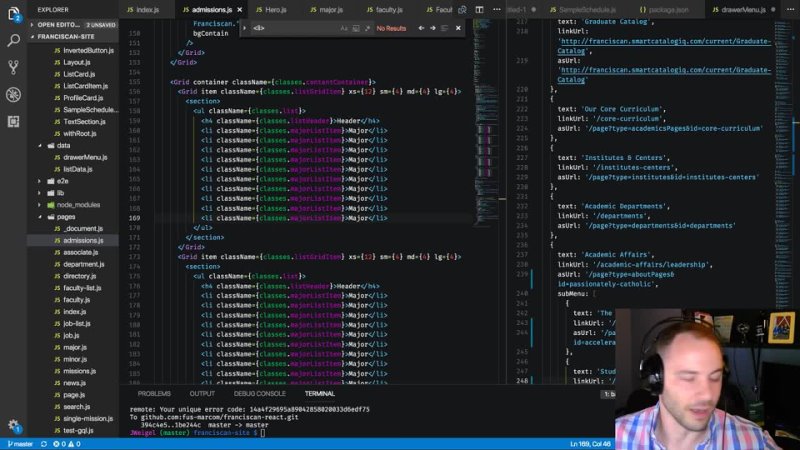800x450 pixels.
Task: Close the find widget
Action: pyautogui.click(x=458, y=28)
